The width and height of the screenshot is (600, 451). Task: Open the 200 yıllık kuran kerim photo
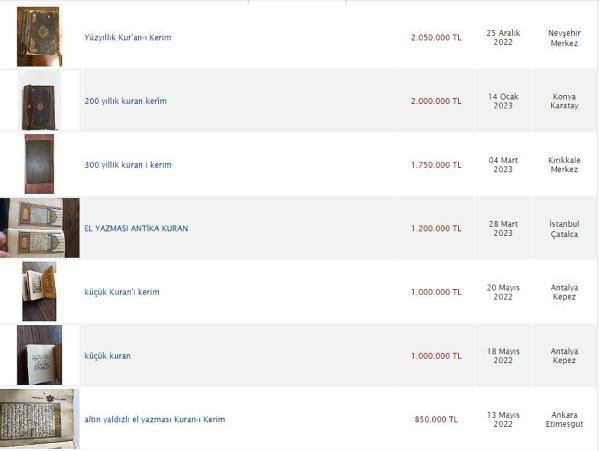(x=39, y=101)
